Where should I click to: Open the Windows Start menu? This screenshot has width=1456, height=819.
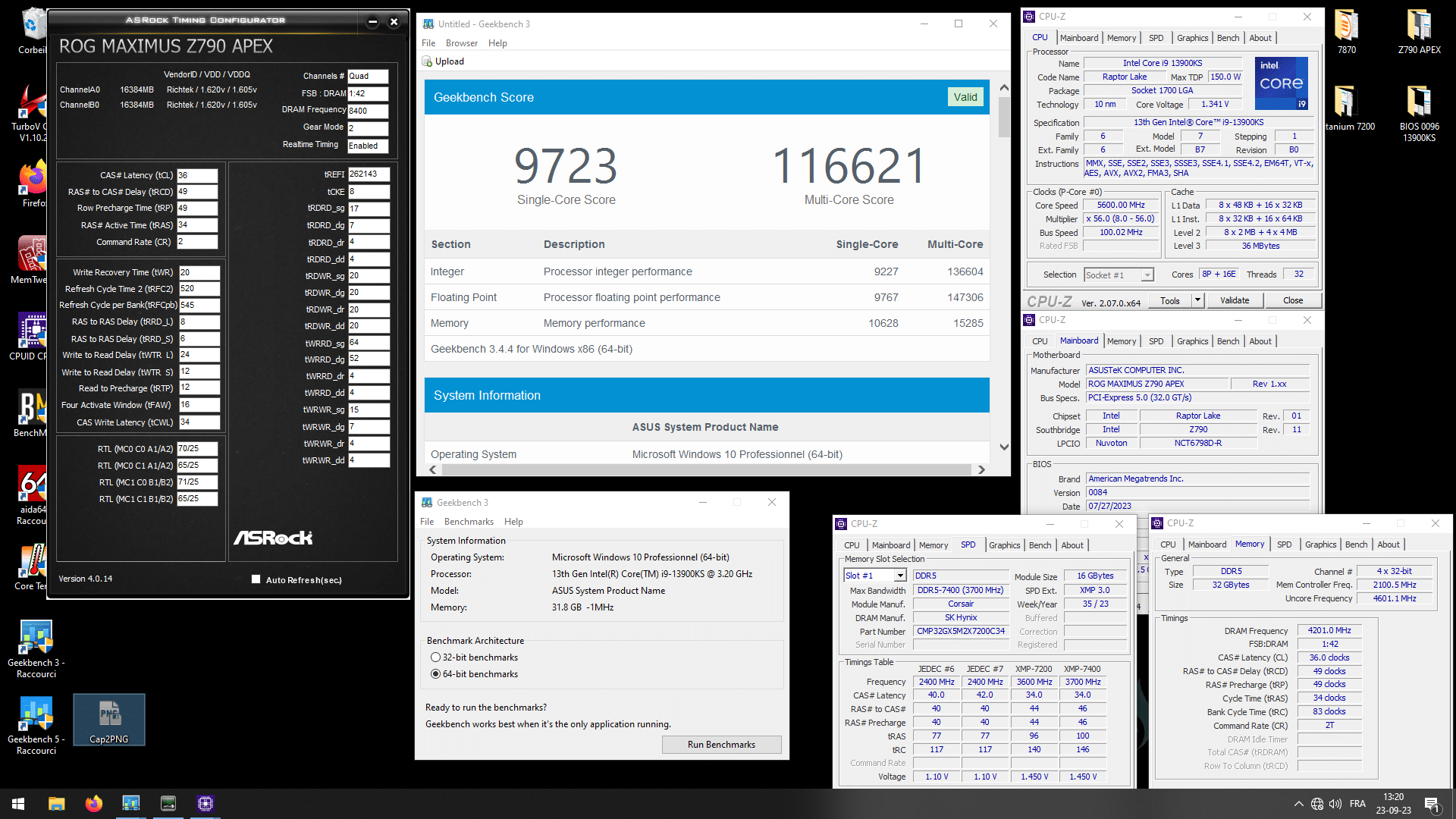point(18,804)
